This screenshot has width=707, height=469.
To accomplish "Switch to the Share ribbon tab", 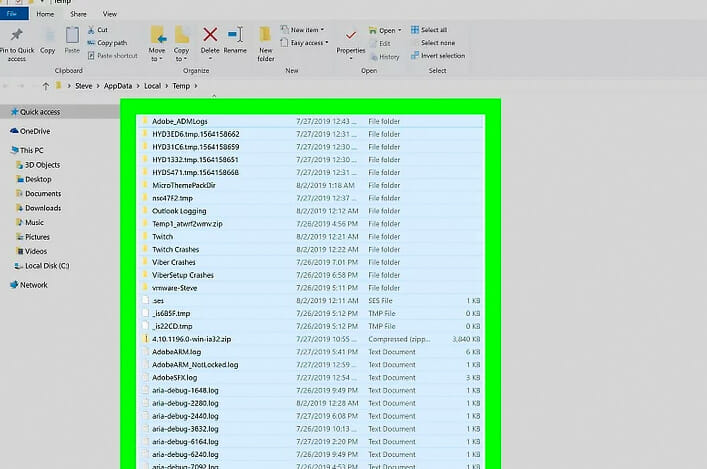I will [78, 14].
